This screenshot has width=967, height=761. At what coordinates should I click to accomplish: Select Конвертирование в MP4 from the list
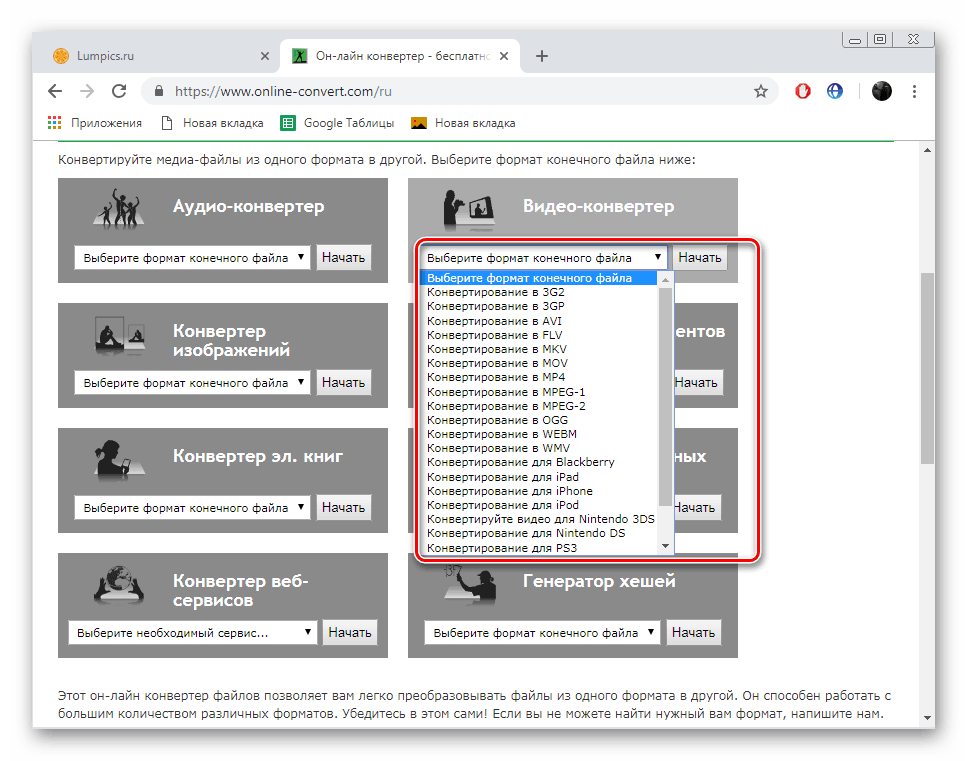point(506,378)
